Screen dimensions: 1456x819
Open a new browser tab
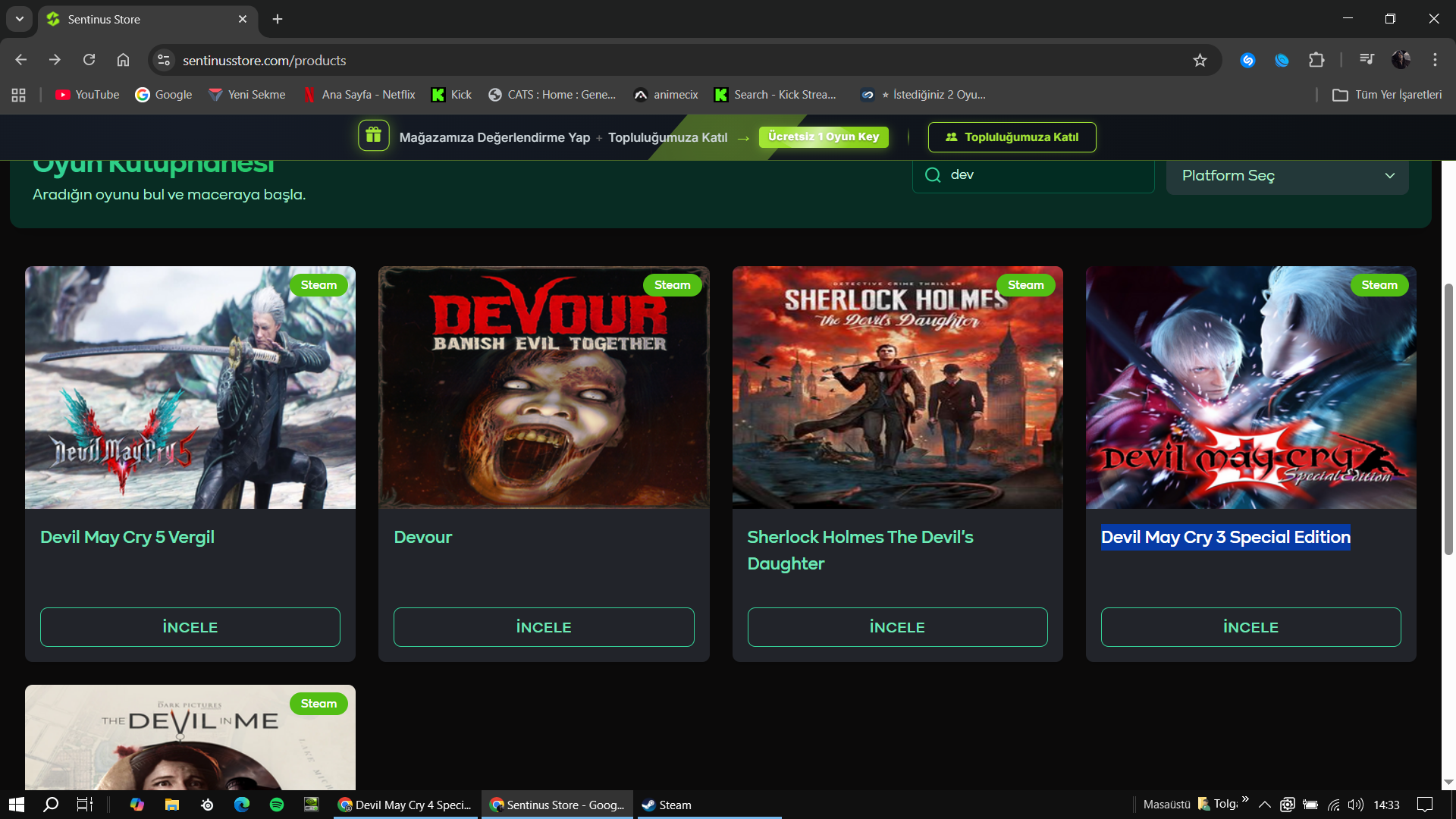(278, 19)
